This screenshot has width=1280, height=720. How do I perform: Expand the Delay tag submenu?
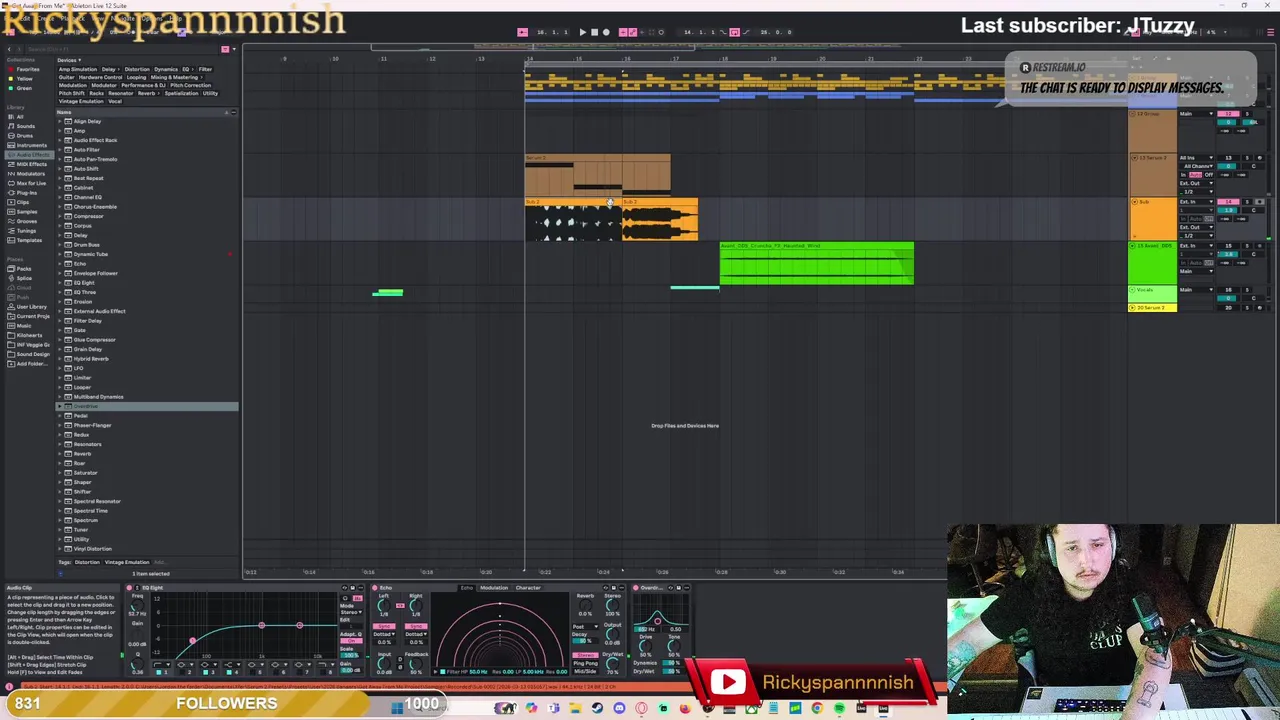pos(110,69)
